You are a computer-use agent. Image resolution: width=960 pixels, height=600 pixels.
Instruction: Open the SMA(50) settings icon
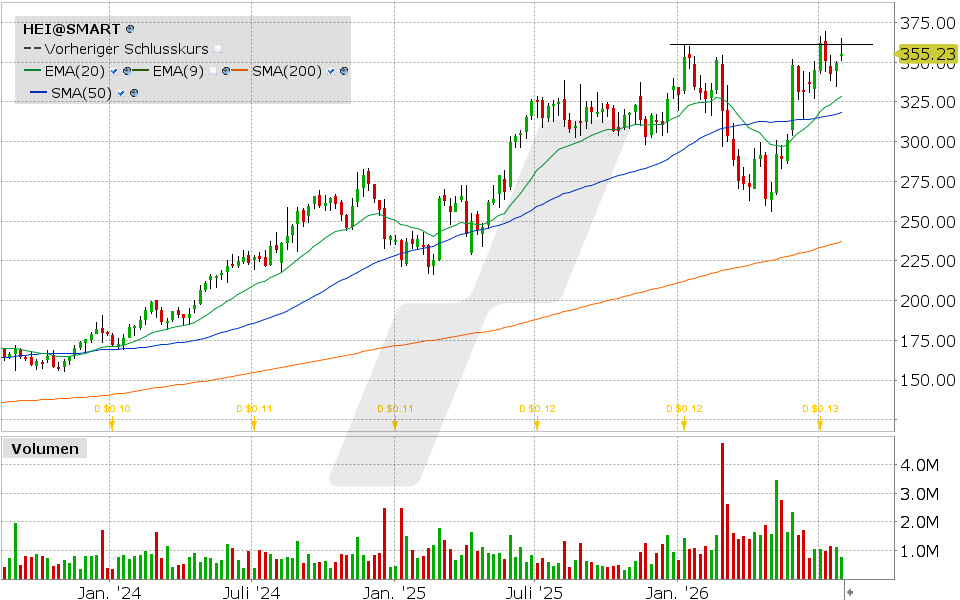(134, 93)
